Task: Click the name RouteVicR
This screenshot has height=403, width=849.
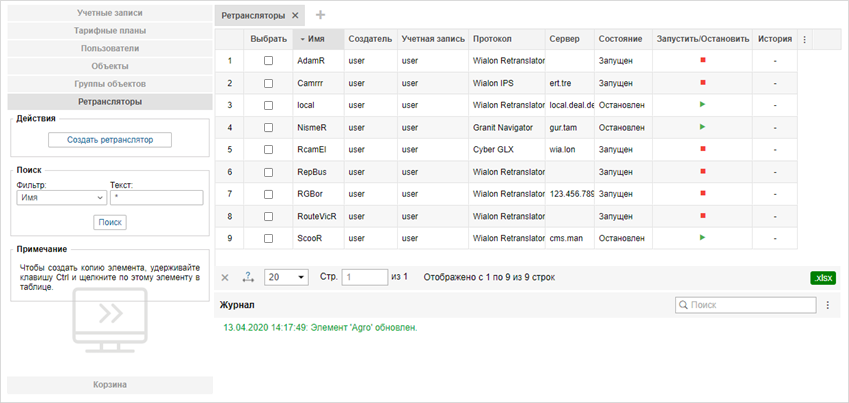Action: coord(317,217)
